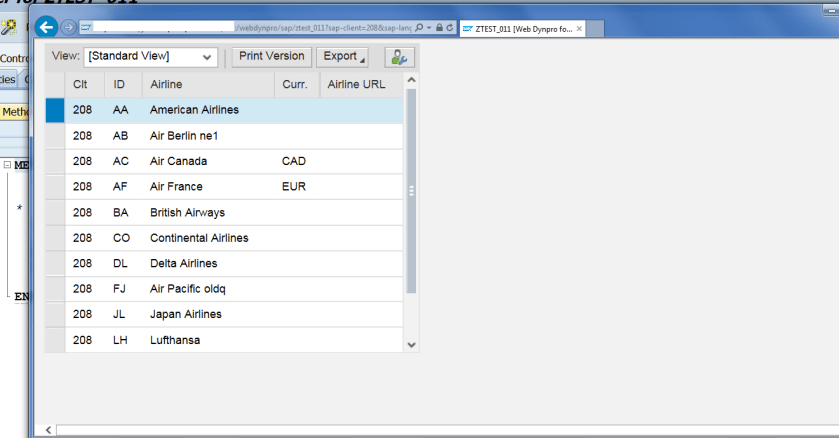
Task: Click the address bar search magnifier icon
Action: point(419,27)
